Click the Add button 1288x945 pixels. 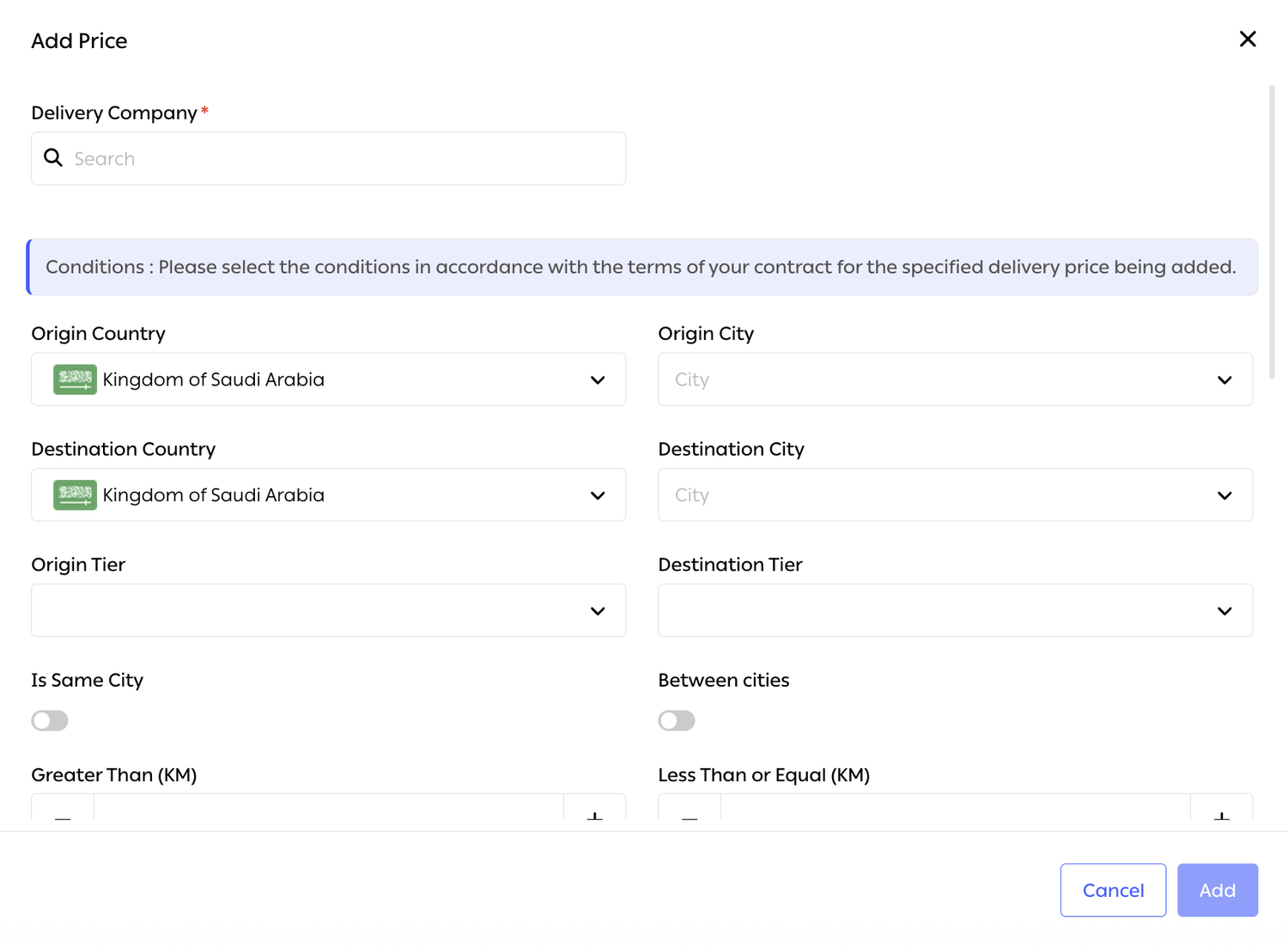(x=1218, y=890)
